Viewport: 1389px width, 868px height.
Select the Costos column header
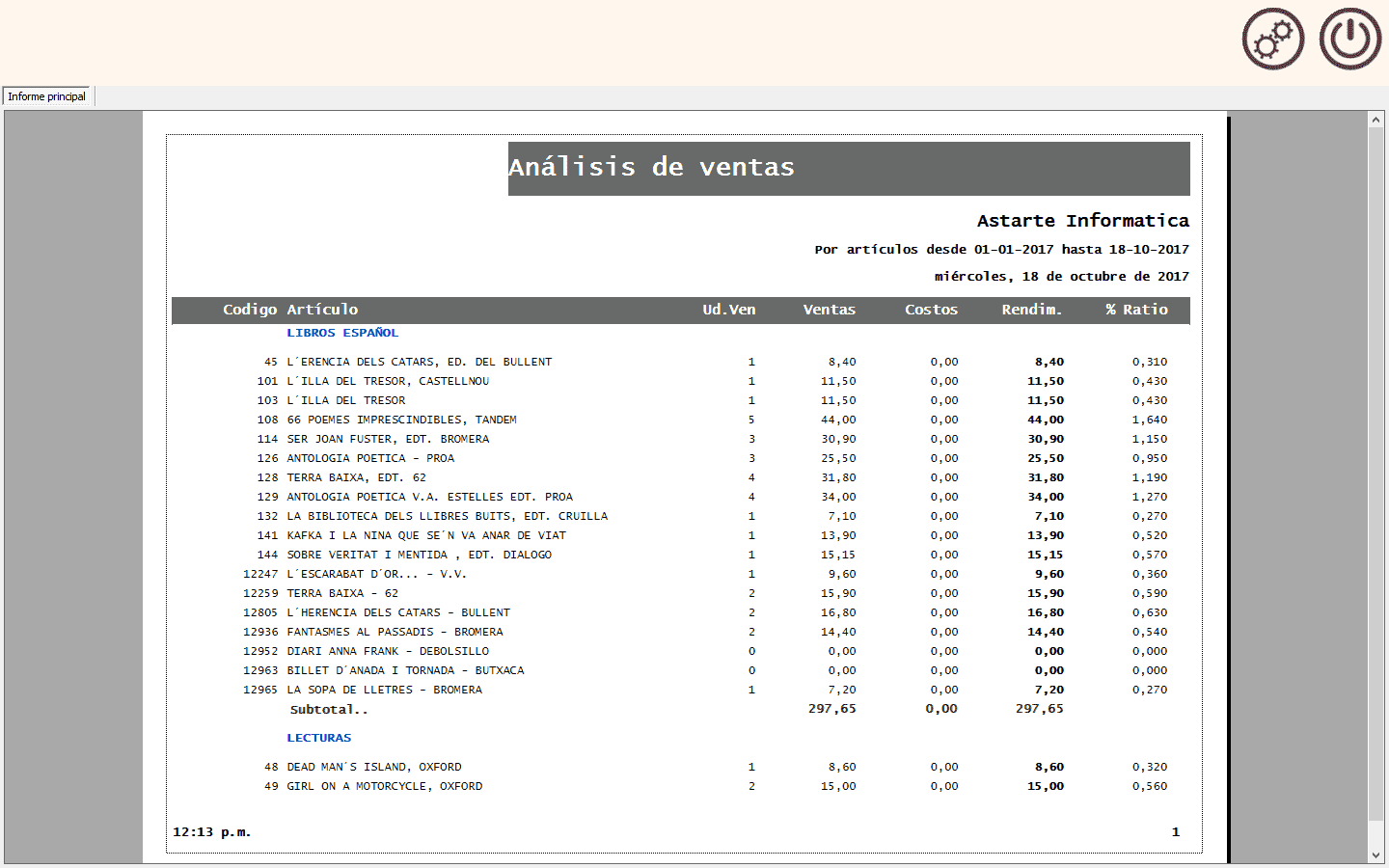coord(931,310)
